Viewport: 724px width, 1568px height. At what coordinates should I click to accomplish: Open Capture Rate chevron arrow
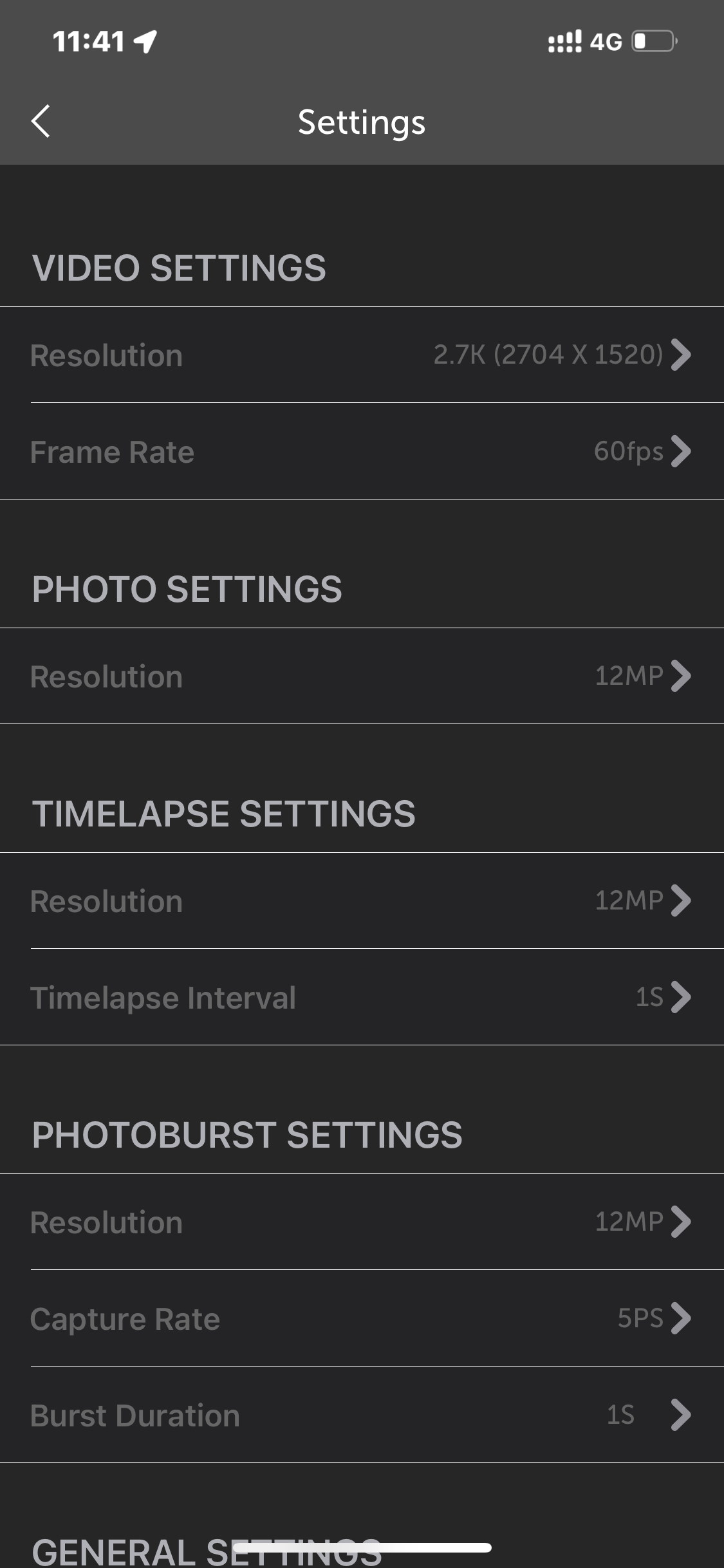[x=680, y=1318]
